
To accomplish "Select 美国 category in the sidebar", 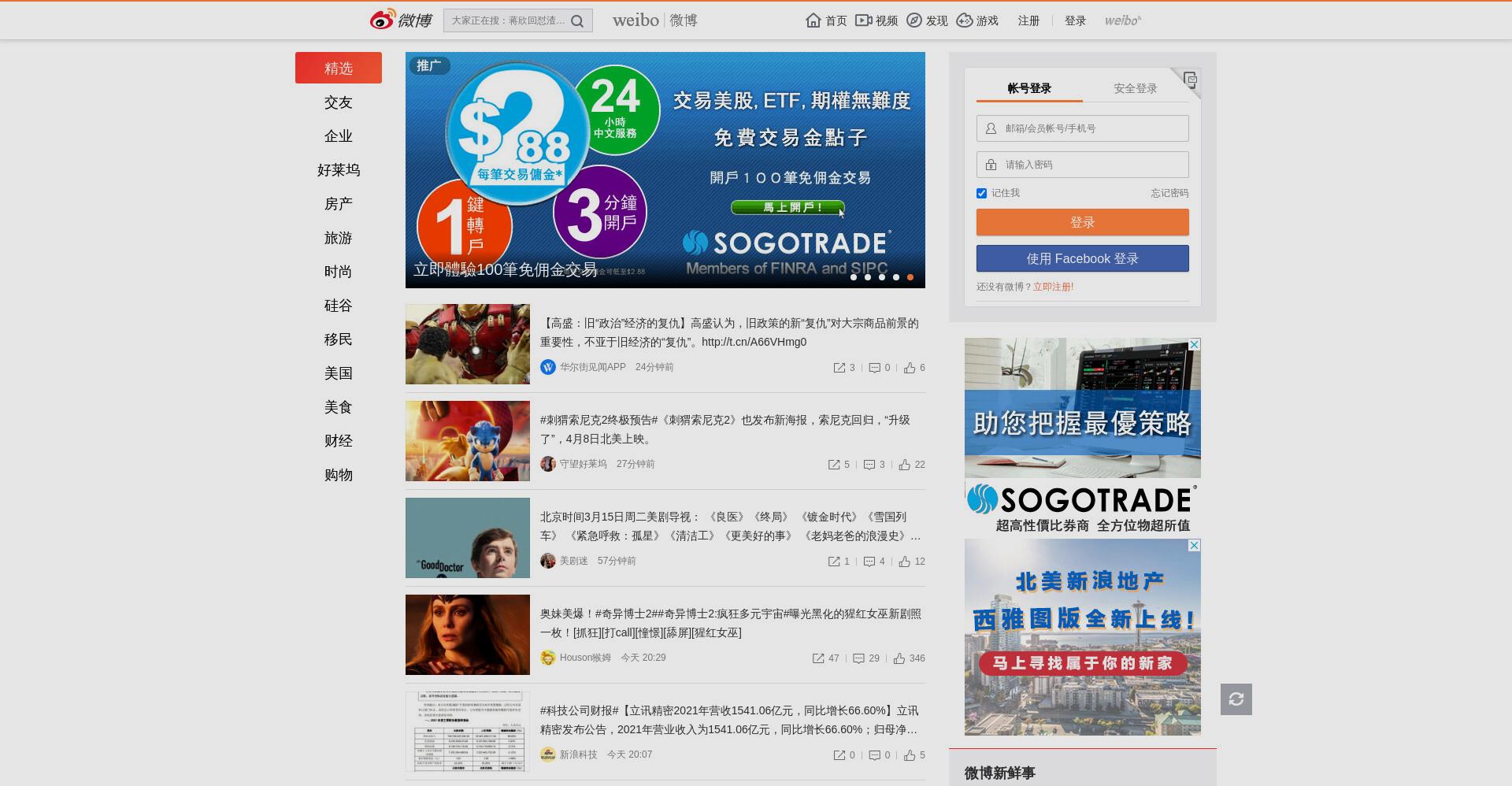I will pos(339,373).
